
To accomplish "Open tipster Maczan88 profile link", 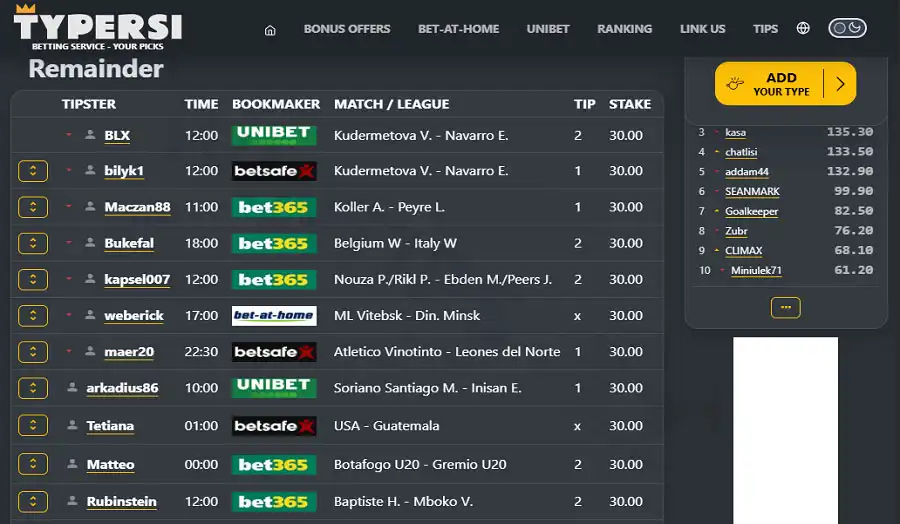I will click(x=137, y=207).
